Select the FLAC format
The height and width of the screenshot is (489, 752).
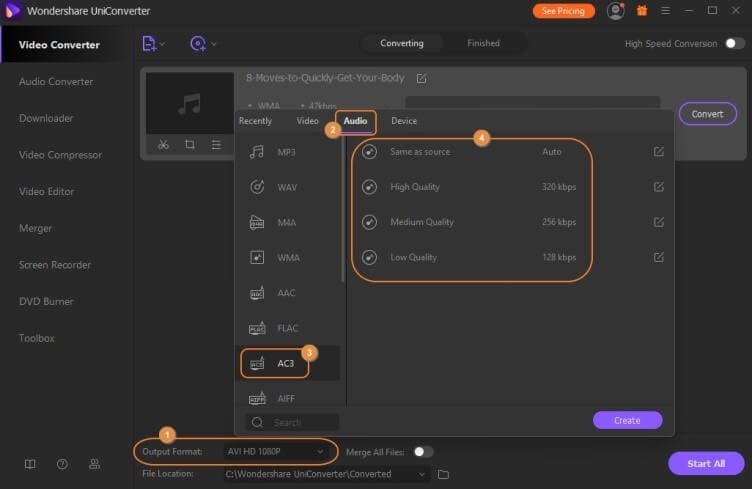pos(289,328)
